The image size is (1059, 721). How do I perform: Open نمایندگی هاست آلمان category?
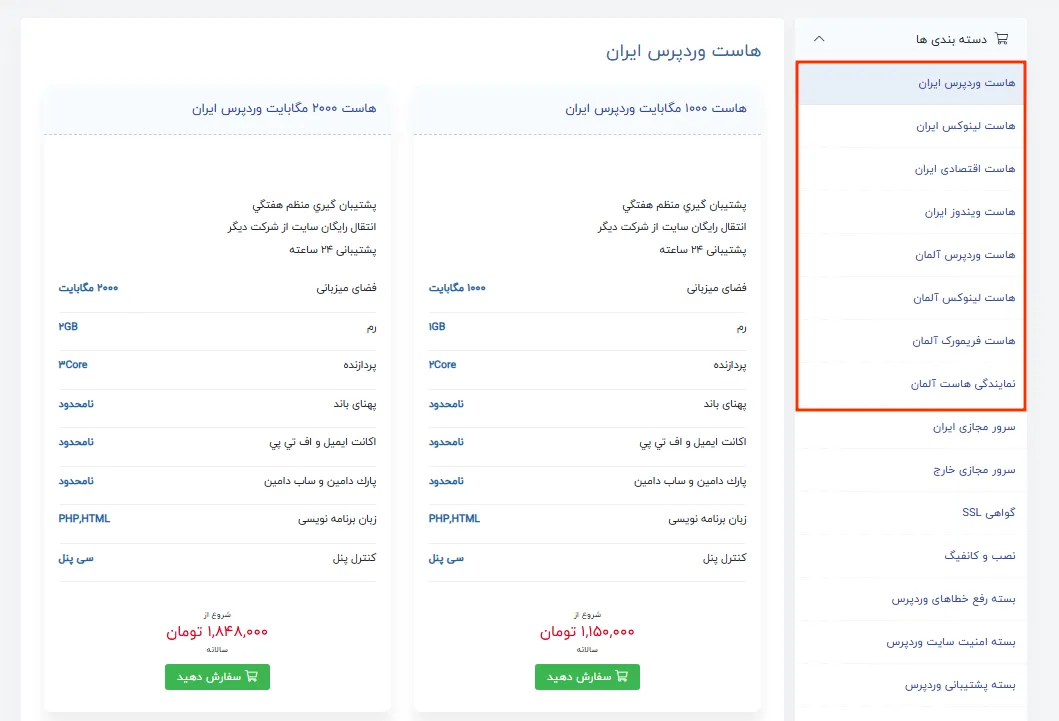pos(911,384)
